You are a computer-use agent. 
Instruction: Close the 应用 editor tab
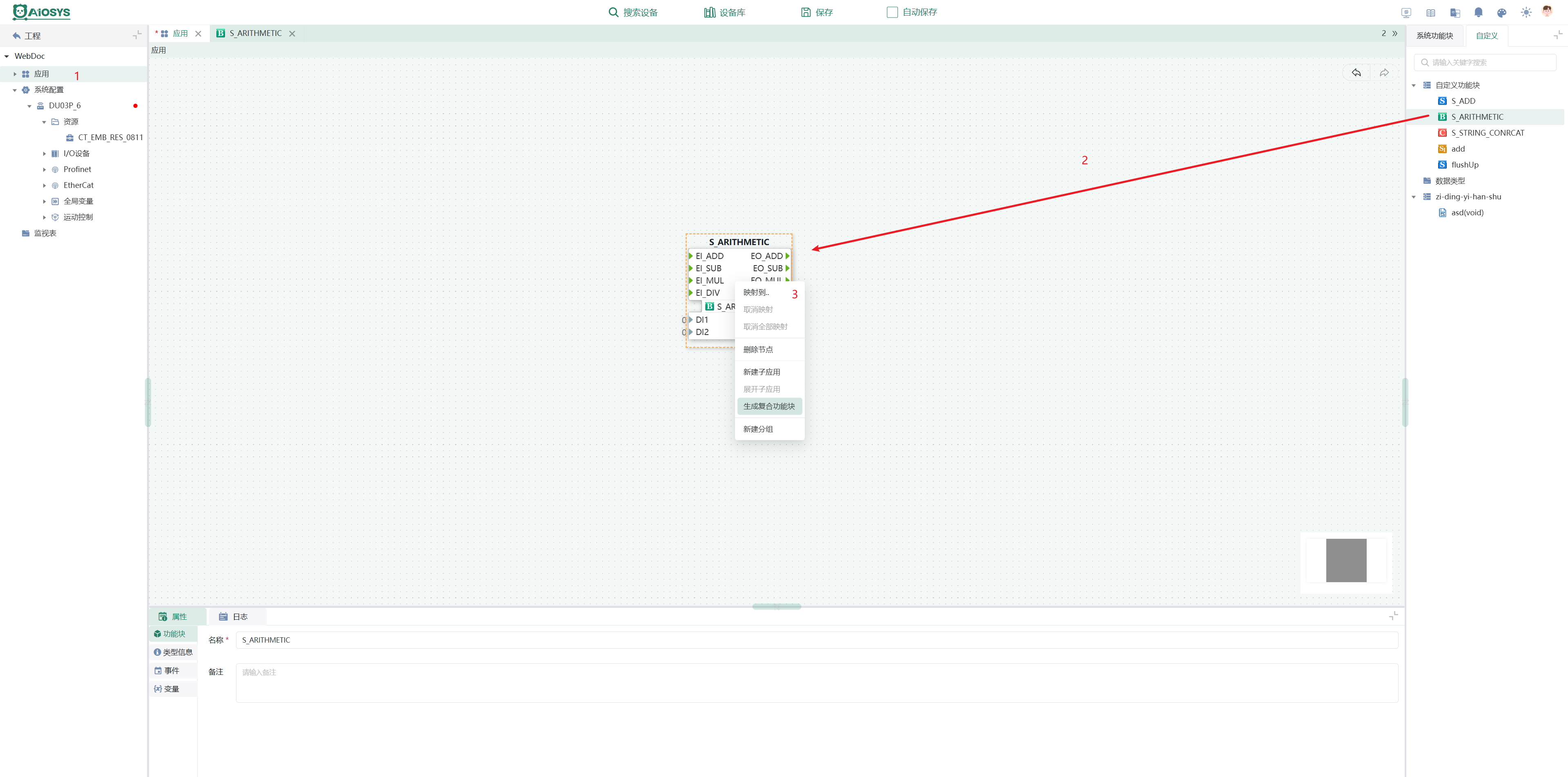198,34
